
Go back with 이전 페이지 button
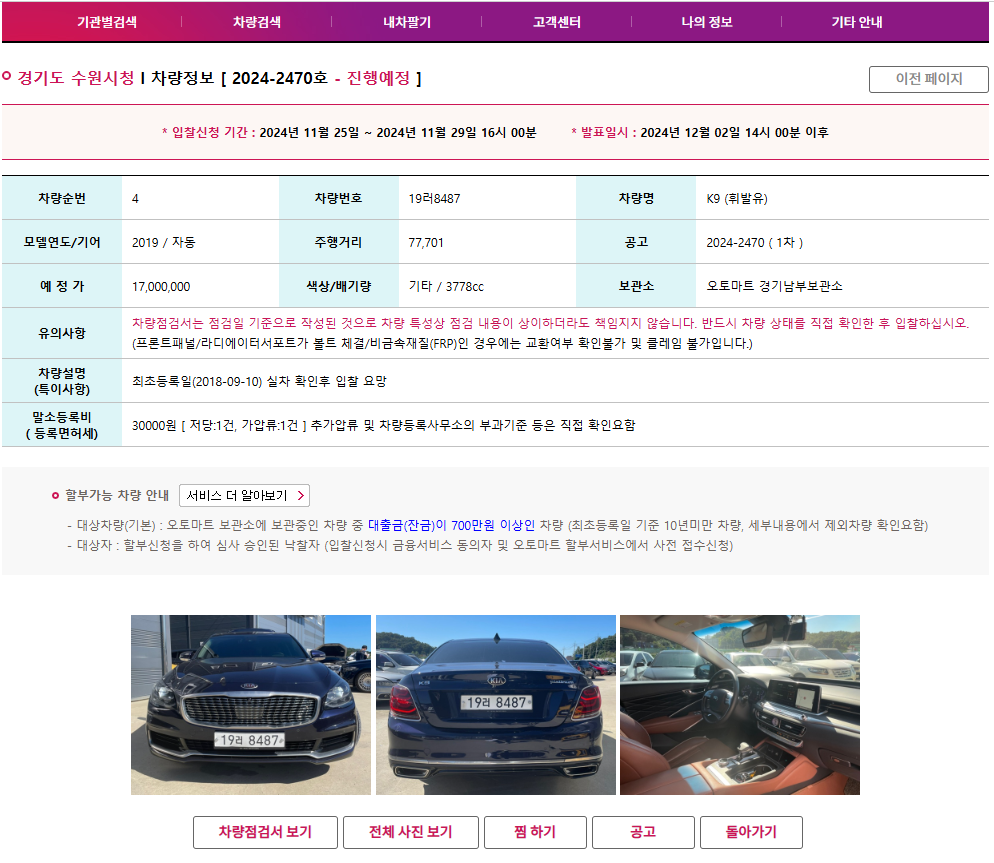(x=929, y=79)
